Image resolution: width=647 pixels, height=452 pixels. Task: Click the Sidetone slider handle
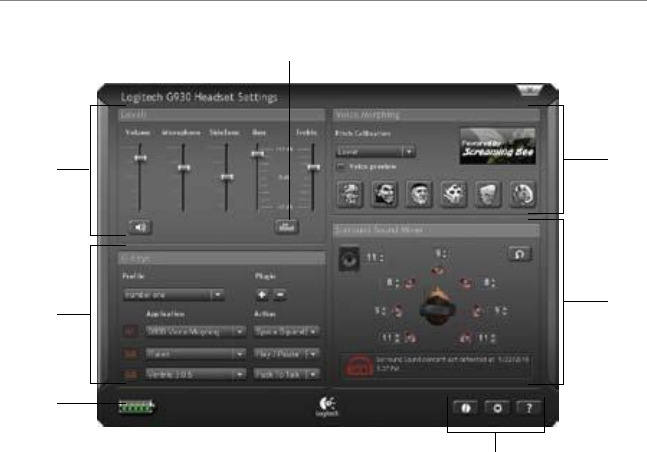click(x=227, y=177)
